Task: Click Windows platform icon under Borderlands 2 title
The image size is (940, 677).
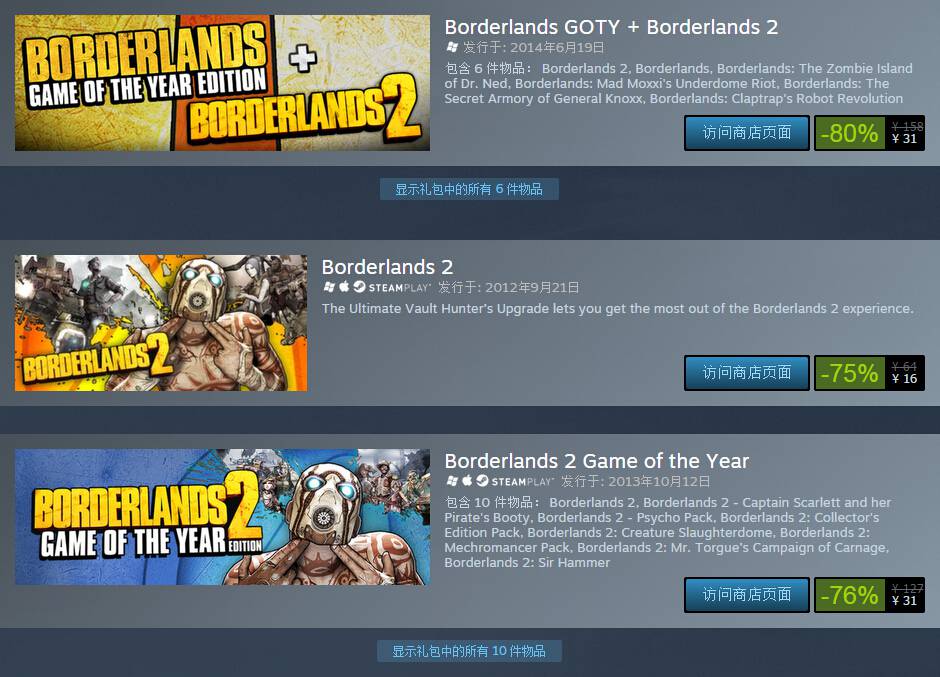Action: pos(329,287)
